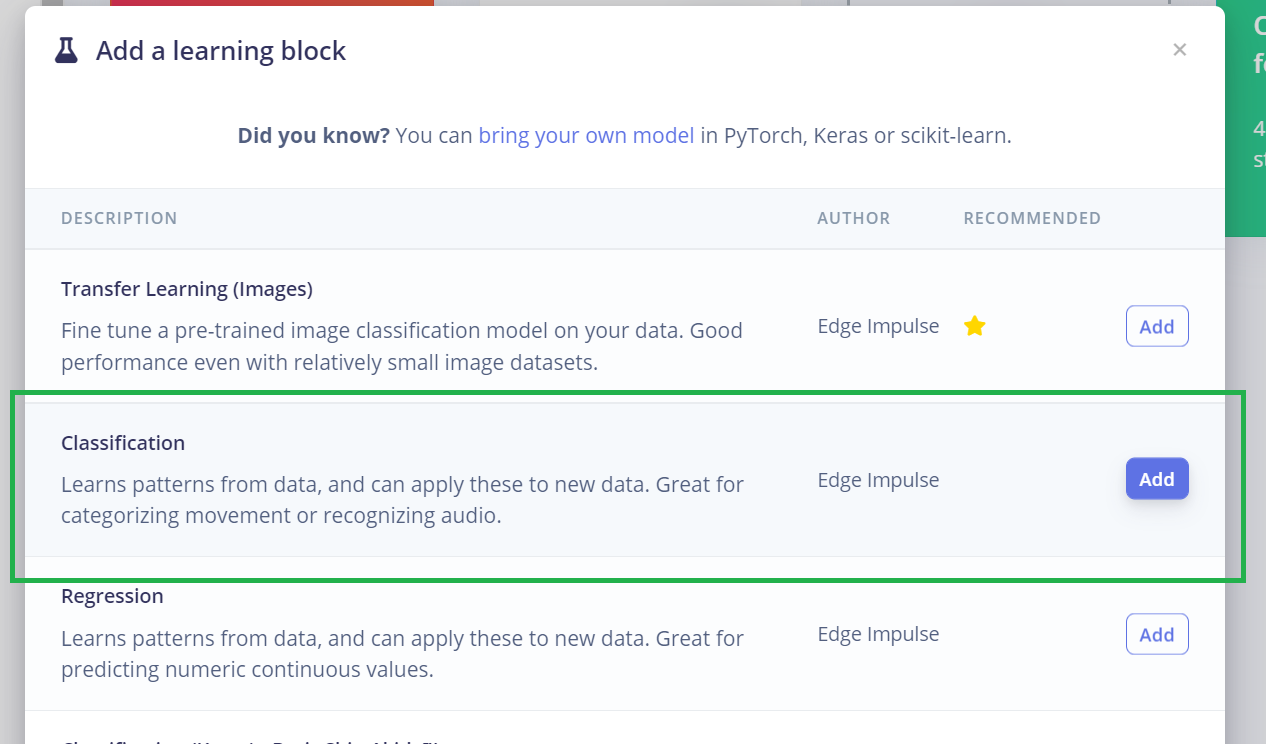Click the RECOMMENDED column header
1266x744 pixels.
[x=1032, y=218]
